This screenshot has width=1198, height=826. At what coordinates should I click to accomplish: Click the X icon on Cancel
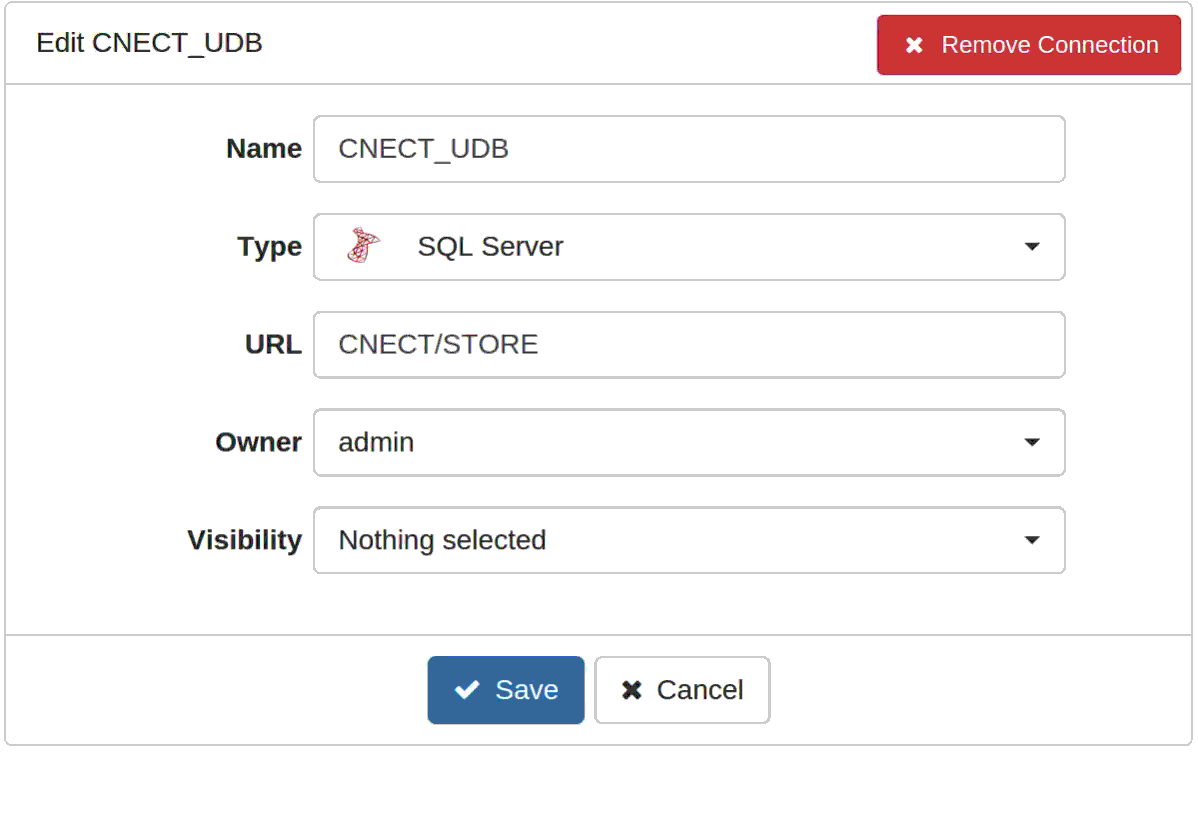tap(631, 690)
